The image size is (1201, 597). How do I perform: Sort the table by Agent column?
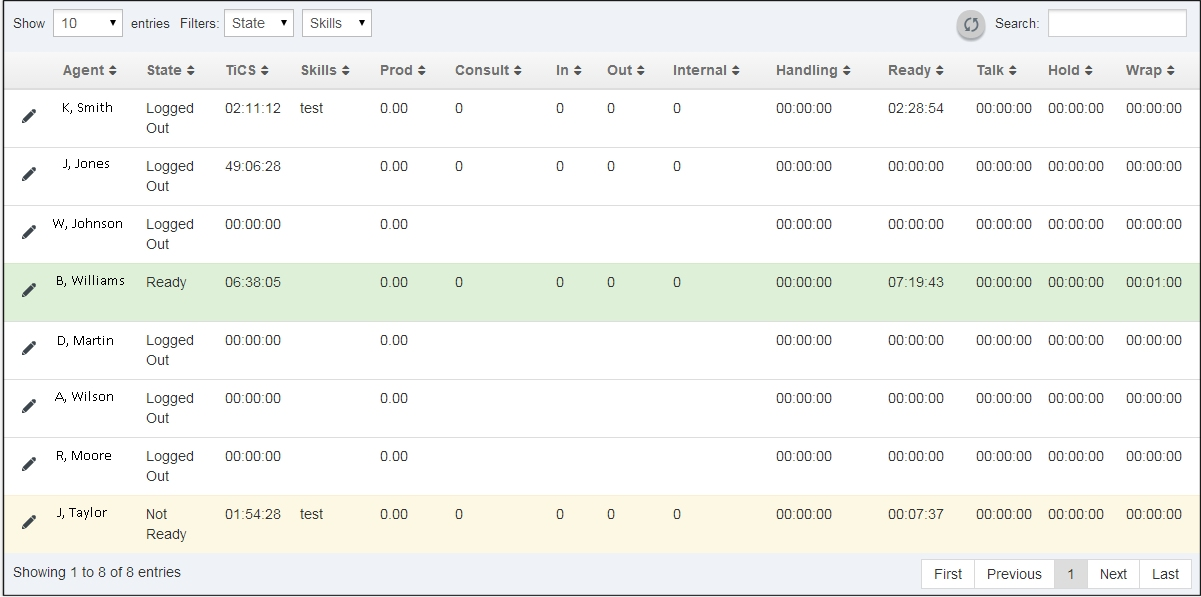(89, 70)
